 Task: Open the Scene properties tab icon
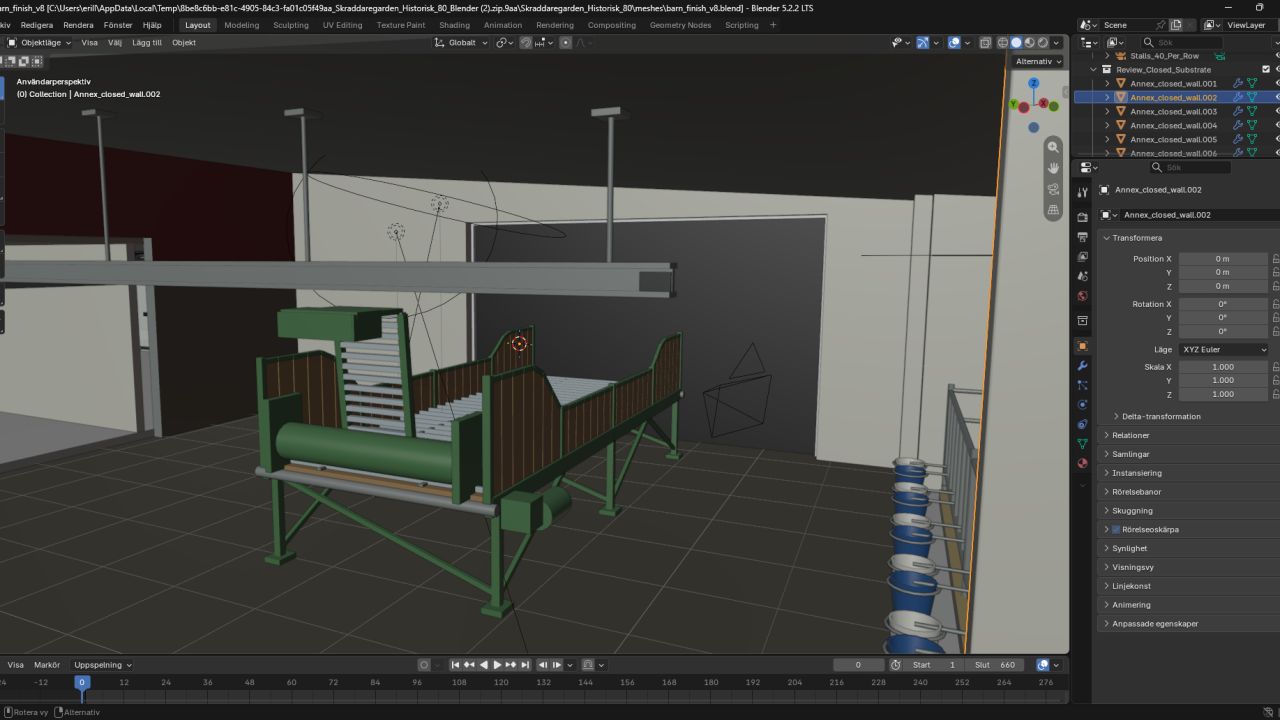tap(1082, 277)
